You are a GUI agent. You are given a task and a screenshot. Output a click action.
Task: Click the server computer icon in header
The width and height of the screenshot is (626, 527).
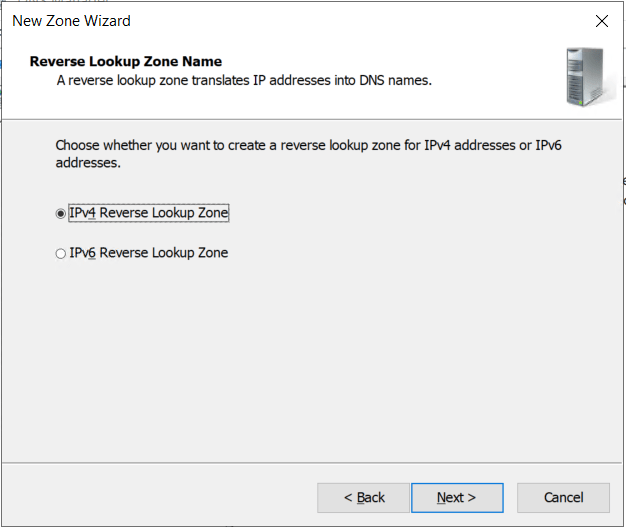583,76
